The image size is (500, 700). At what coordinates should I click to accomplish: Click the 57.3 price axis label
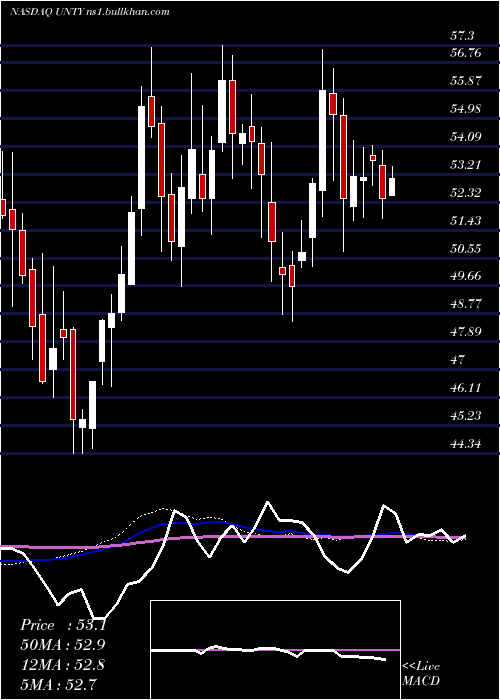(x=463, y=36)
